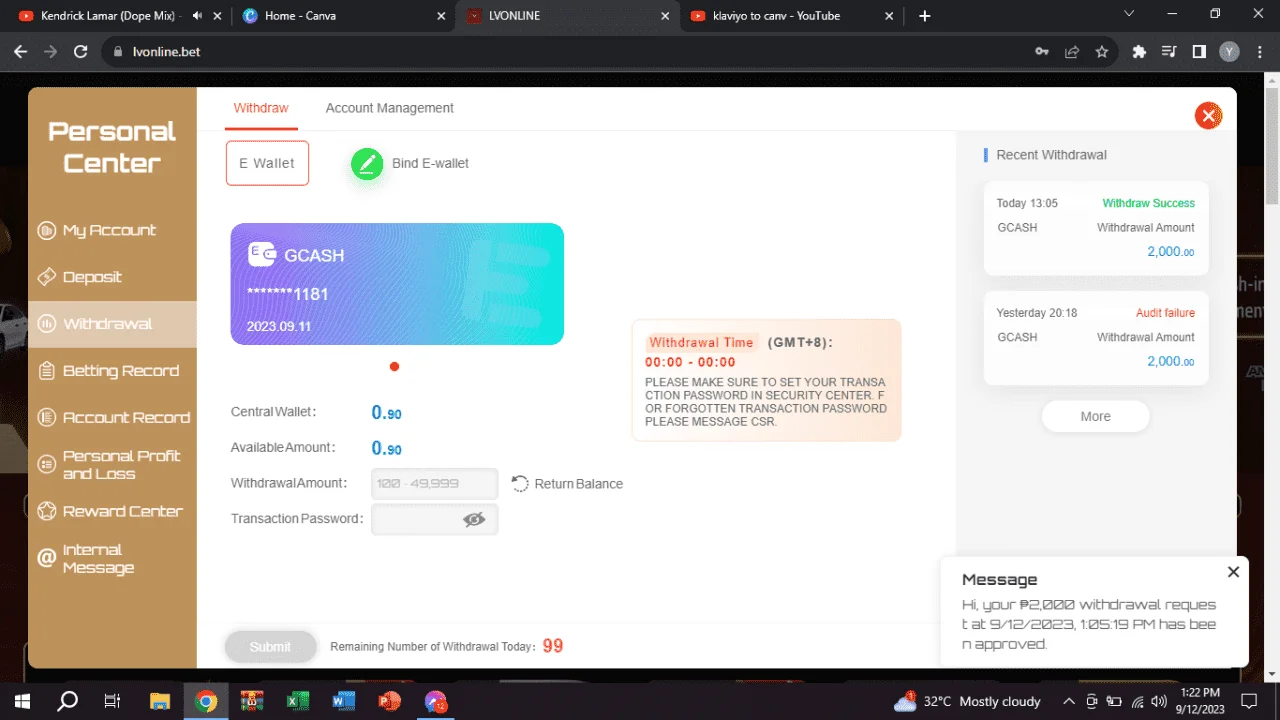
Task: Bookmark this page with star icon
Action: click(1101, 52)
